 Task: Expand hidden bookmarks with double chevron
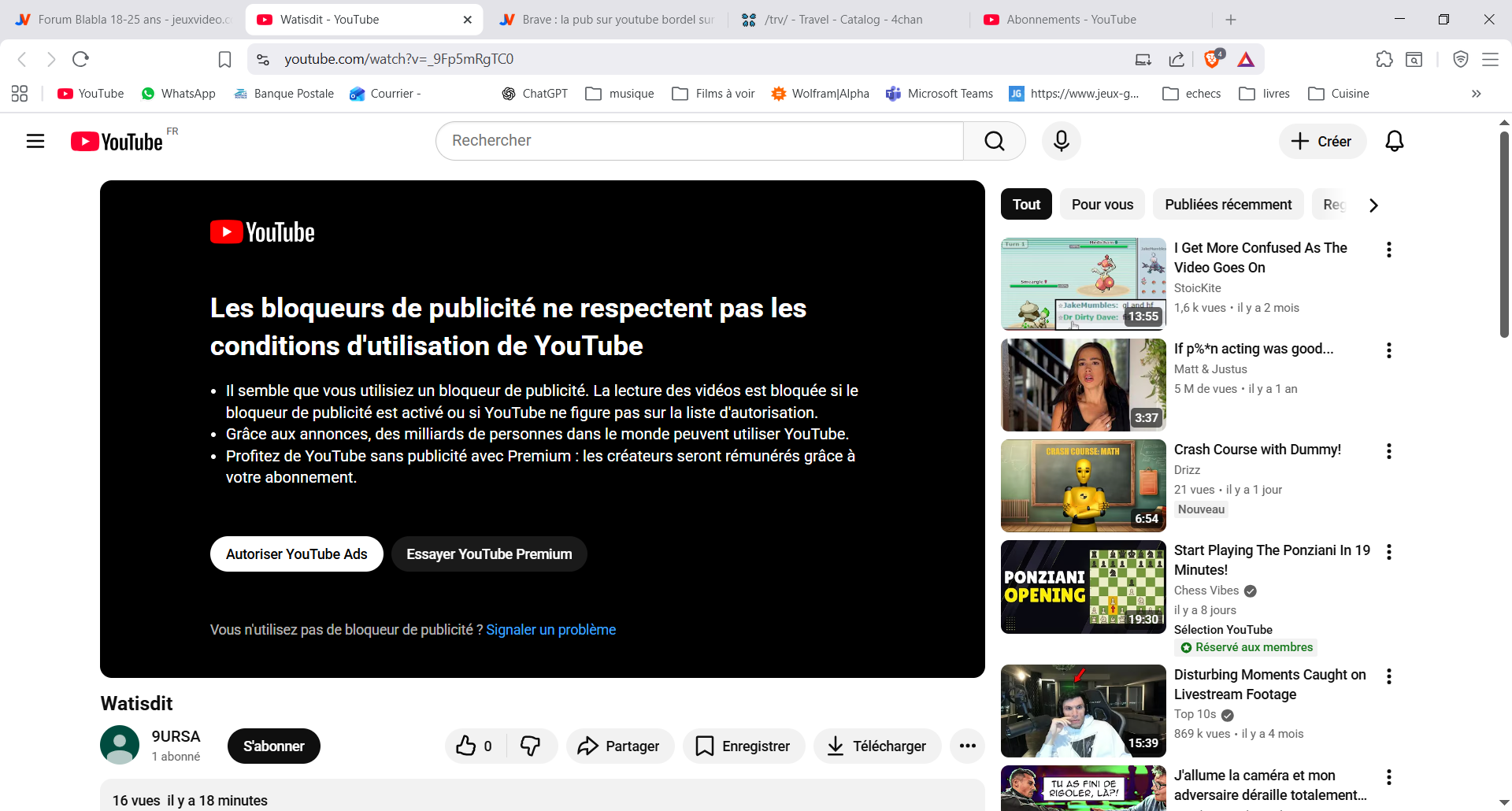(1476, 94)
